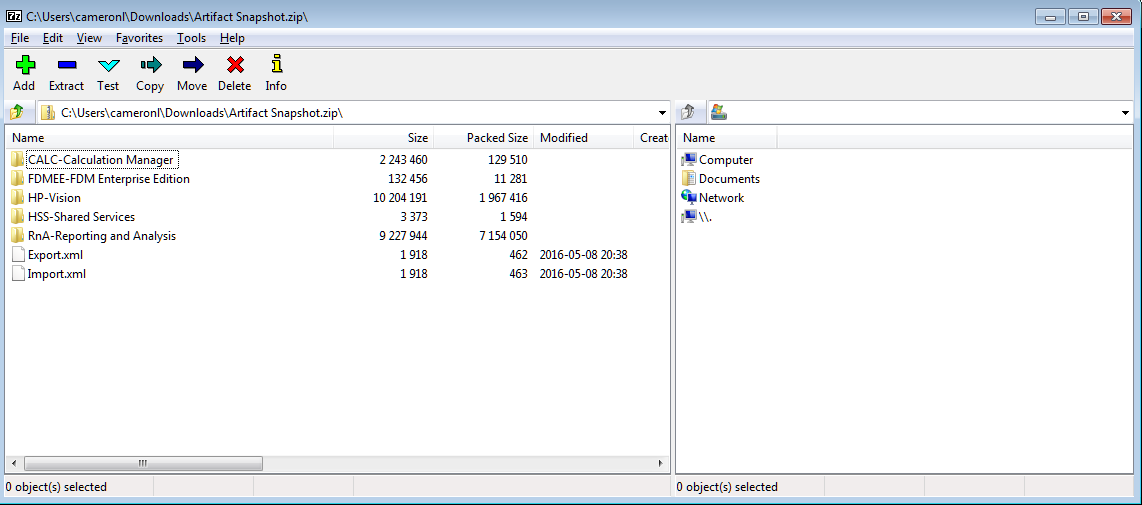
Task: Click the Move toolbar arrow icon
Action: [x=192, y=66]
